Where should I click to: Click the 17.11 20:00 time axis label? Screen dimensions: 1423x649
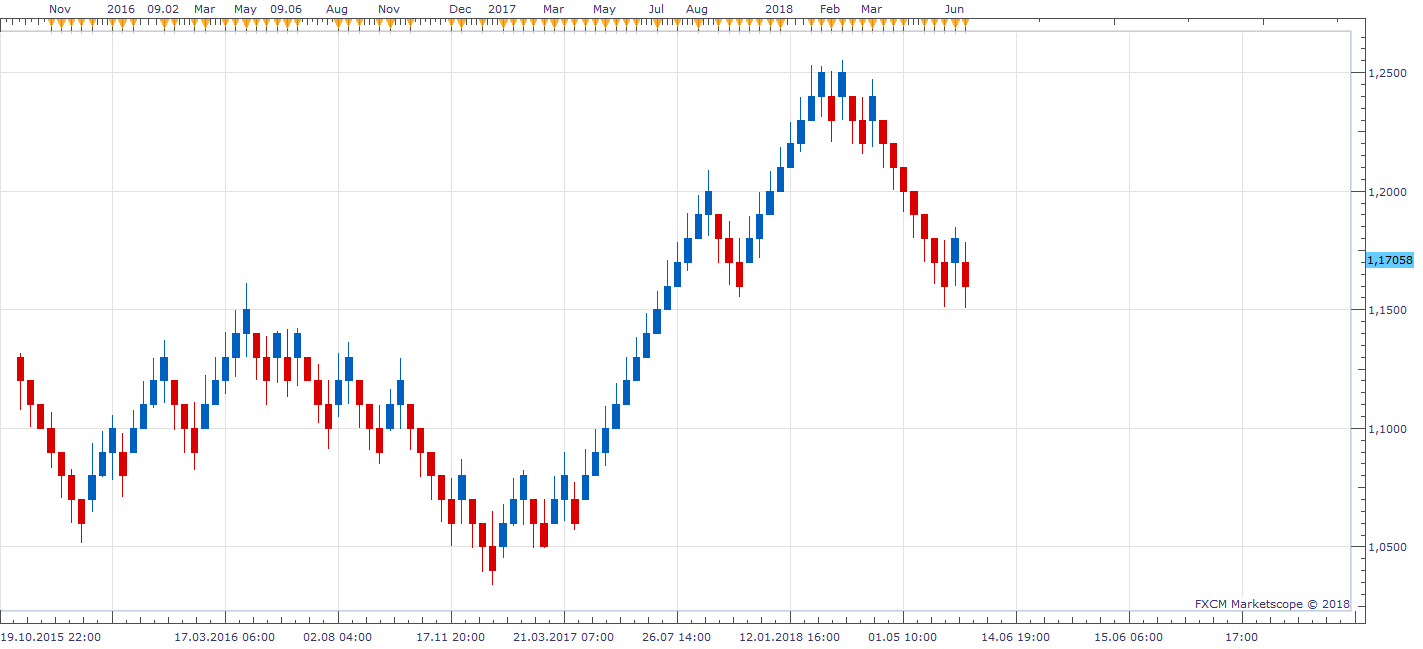451,636
